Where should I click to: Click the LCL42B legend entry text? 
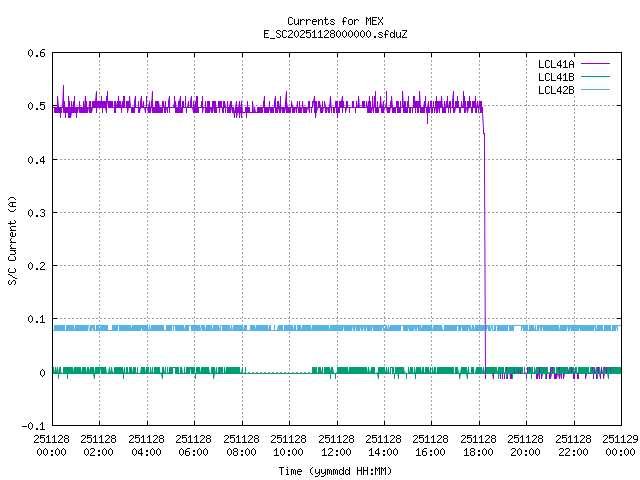(x=555, y=89)
